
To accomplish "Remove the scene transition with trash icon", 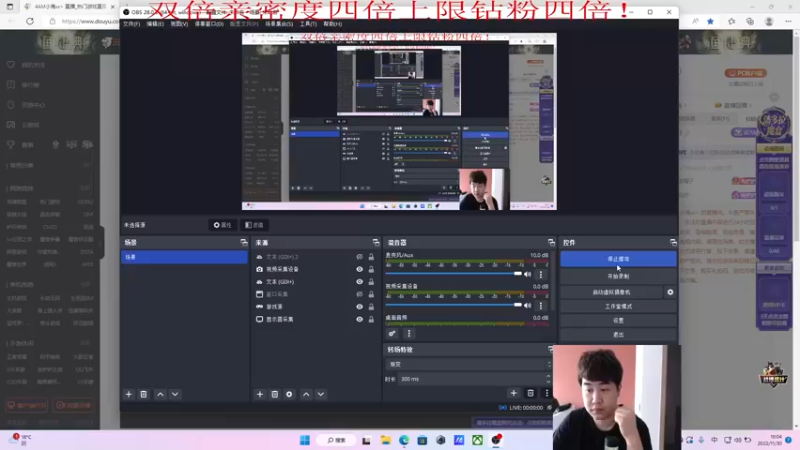I will 531,393.
